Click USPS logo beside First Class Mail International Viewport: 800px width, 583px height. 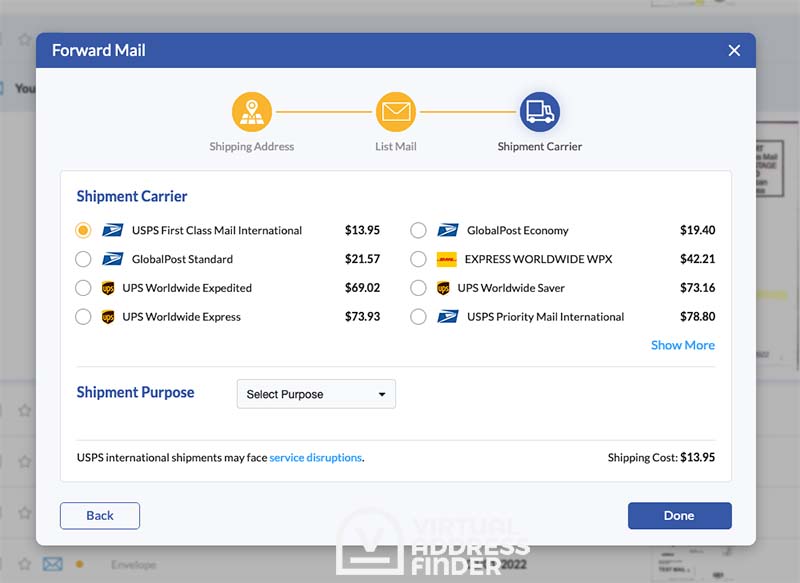coord(112,231)
